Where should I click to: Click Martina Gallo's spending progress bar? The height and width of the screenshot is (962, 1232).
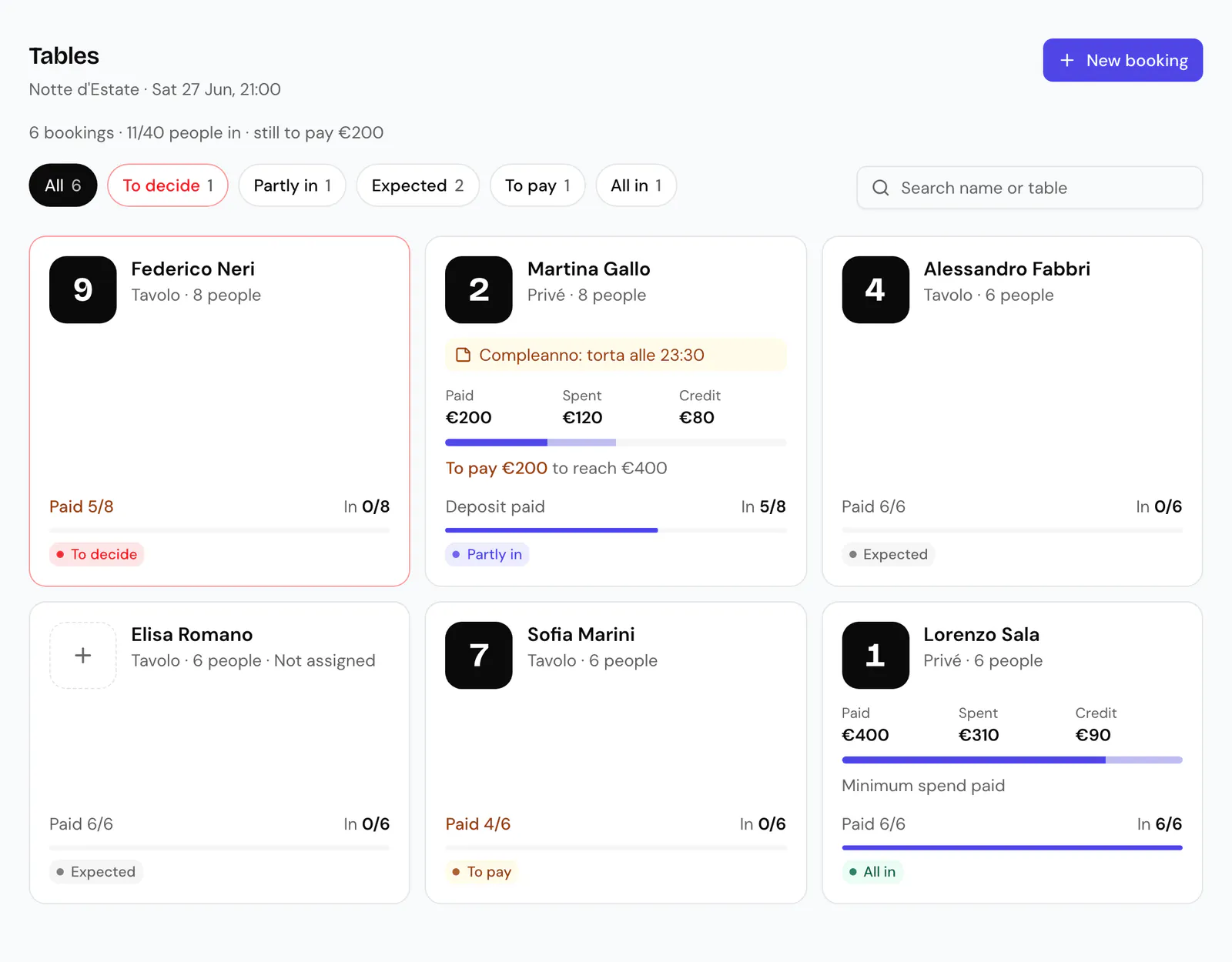tap(616, 443)
